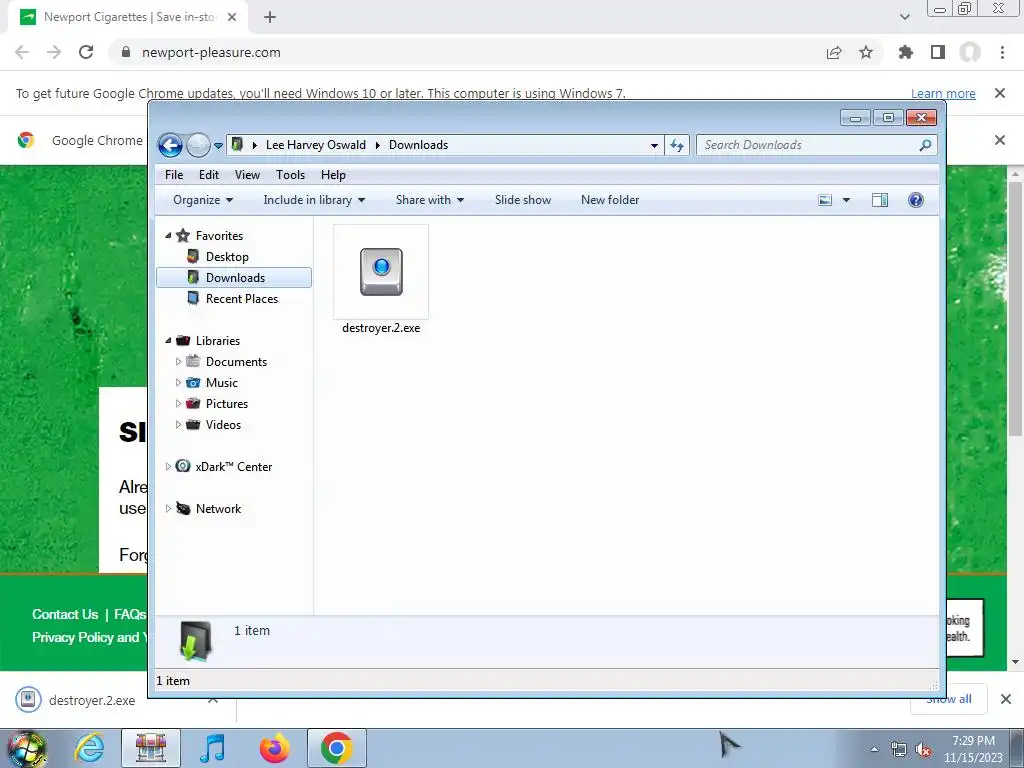Click the Learn more link
1024x768 pixels.
pyautogui.click(x=943, y=93)
